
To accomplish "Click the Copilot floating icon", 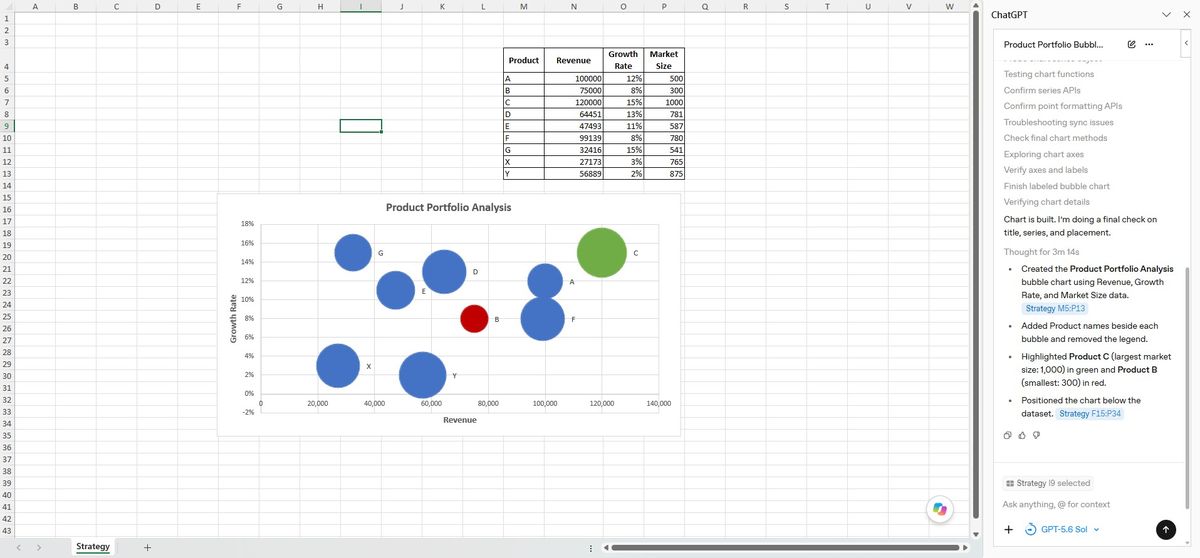I will tap(939, 509).
